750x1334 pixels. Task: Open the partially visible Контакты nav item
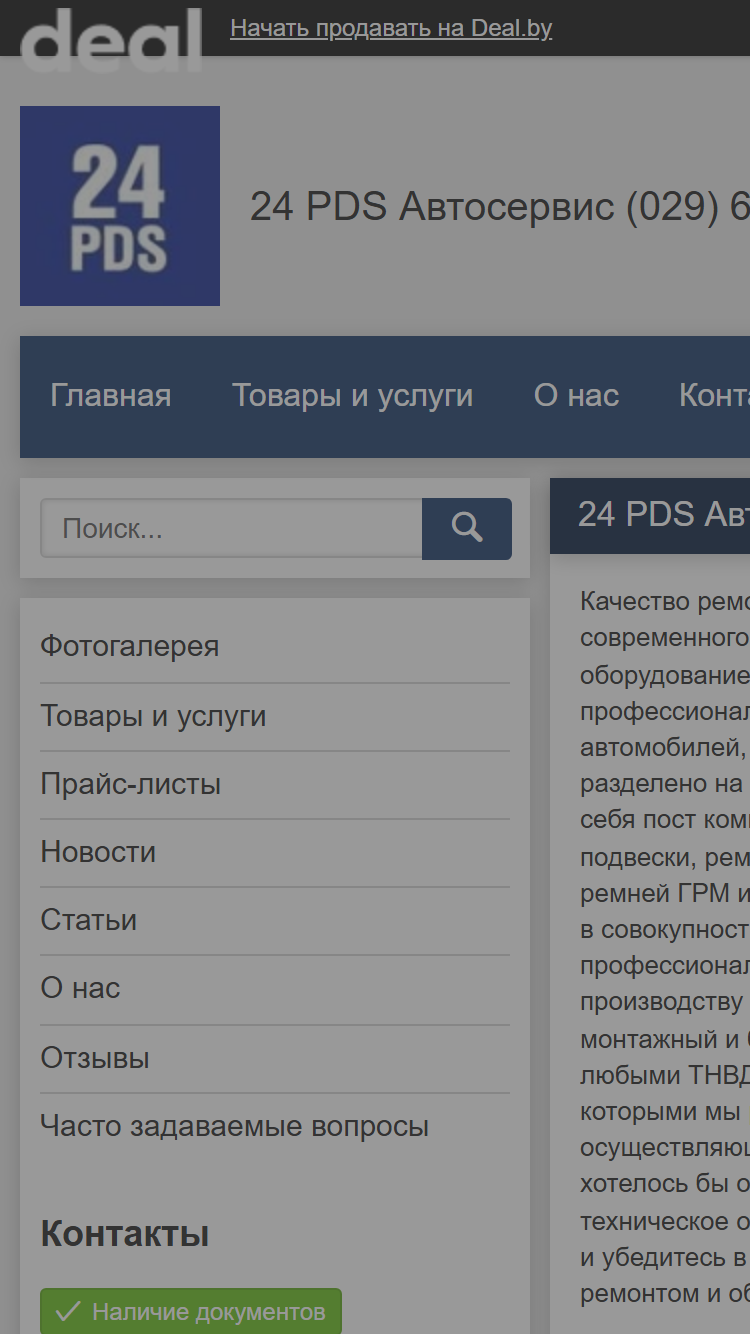coord(714,396)
